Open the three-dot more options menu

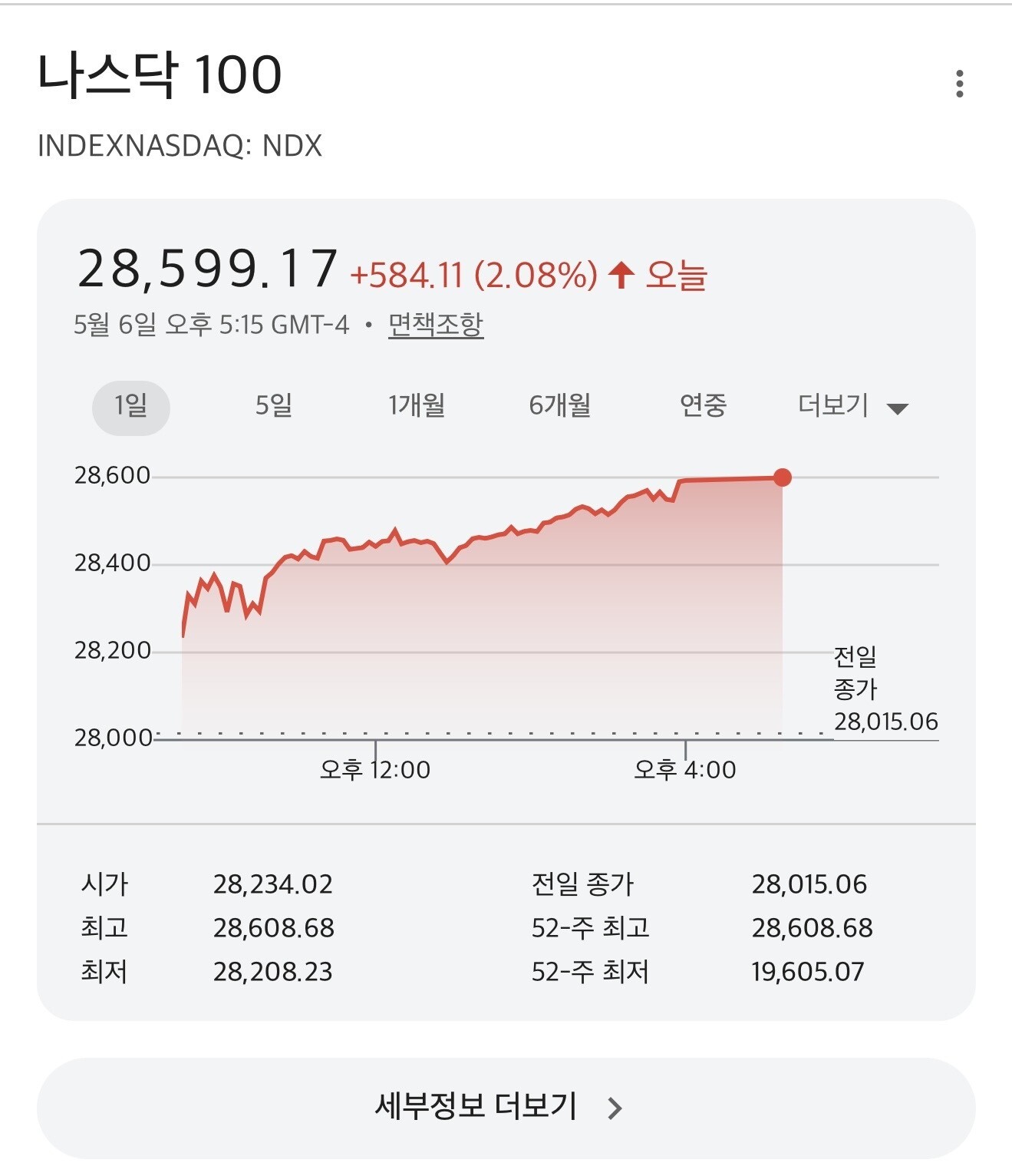959,84
